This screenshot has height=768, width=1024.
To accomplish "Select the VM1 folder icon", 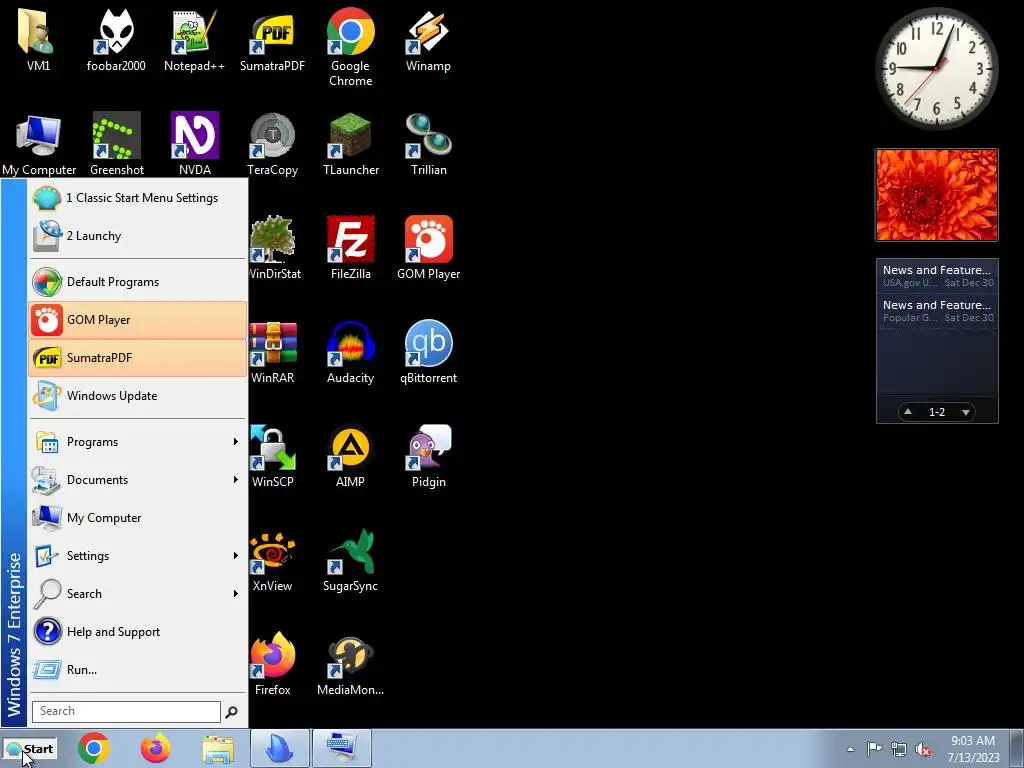I will click(x=38, y=39).
